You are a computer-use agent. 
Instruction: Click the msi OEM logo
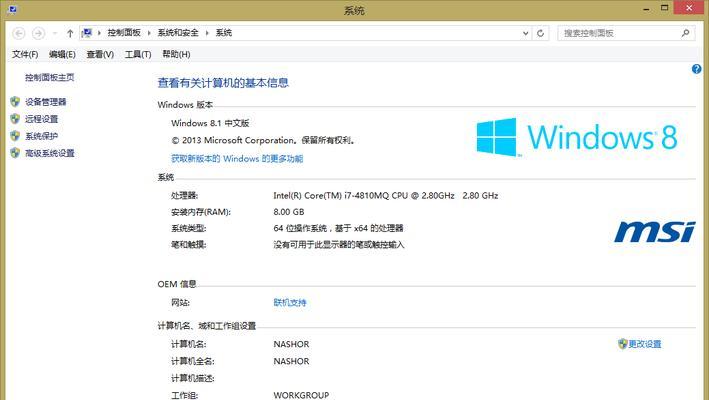tap(654, 231)
